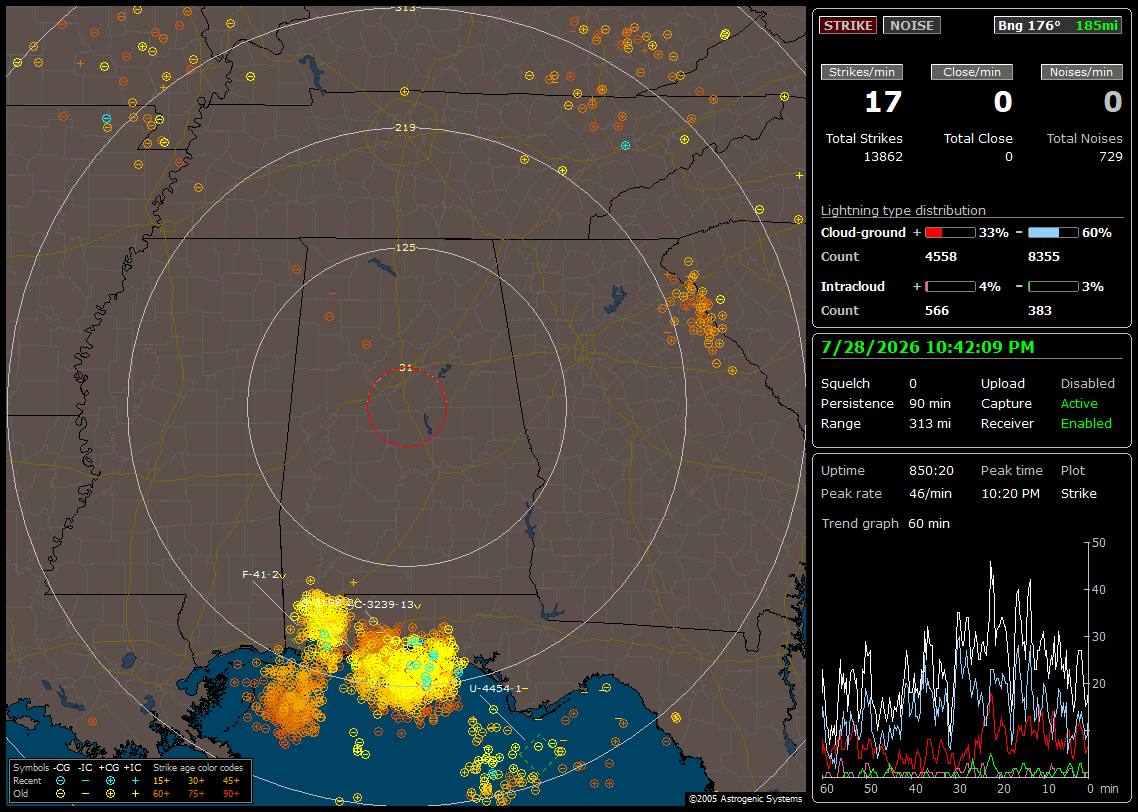
Task: Click the 31 range ring label
Action: (x=405, y=368)
